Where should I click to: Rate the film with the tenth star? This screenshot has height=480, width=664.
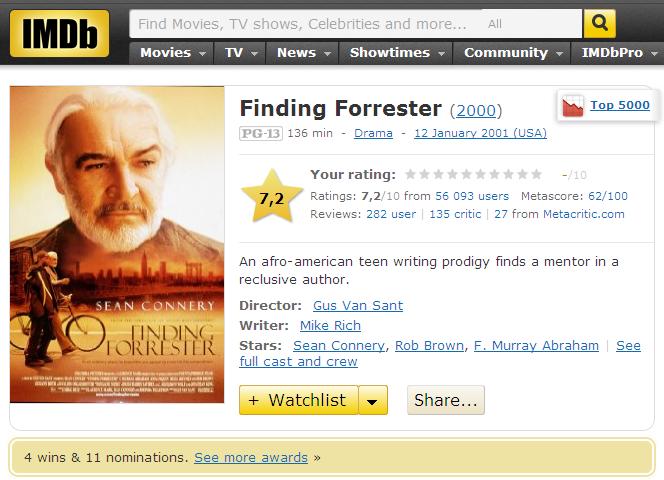pos(536,174)
